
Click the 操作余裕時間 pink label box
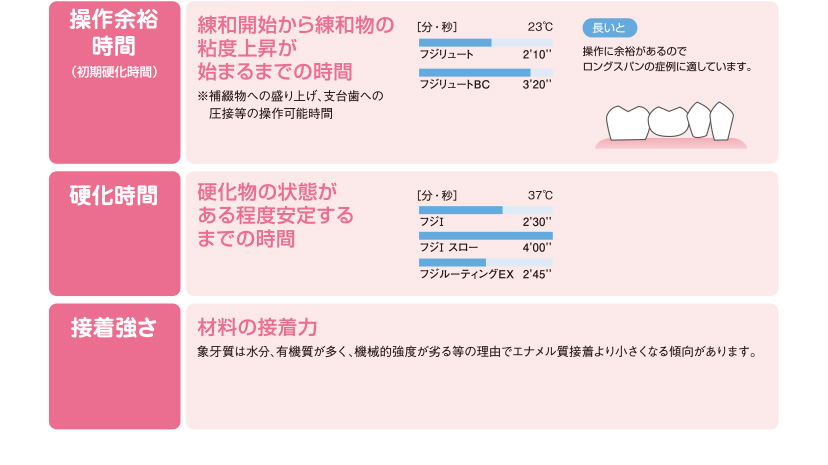pos(115,82)
